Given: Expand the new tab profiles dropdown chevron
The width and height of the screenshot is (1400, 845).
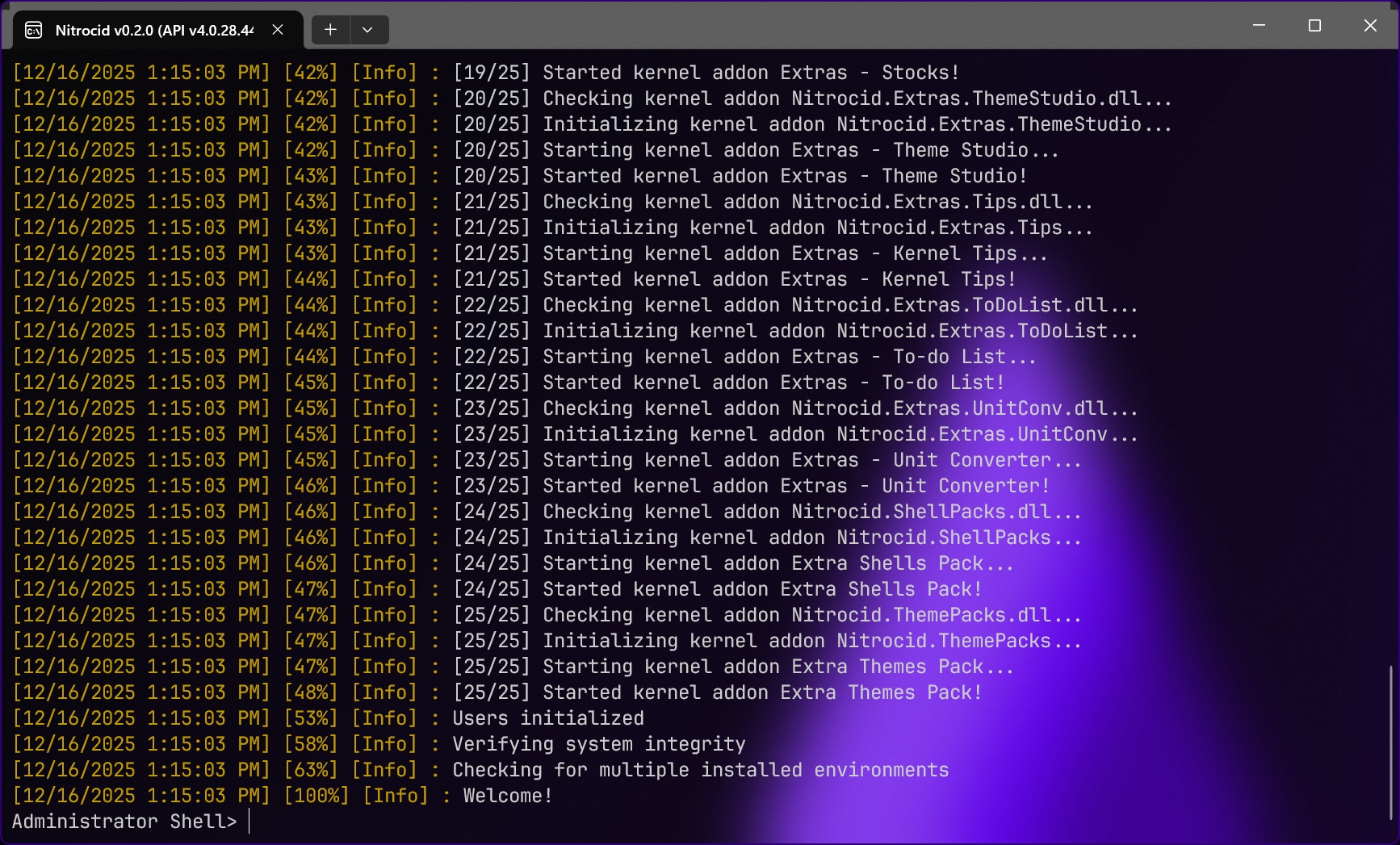Looking at the screenshot, I should (x=367, y=30).
